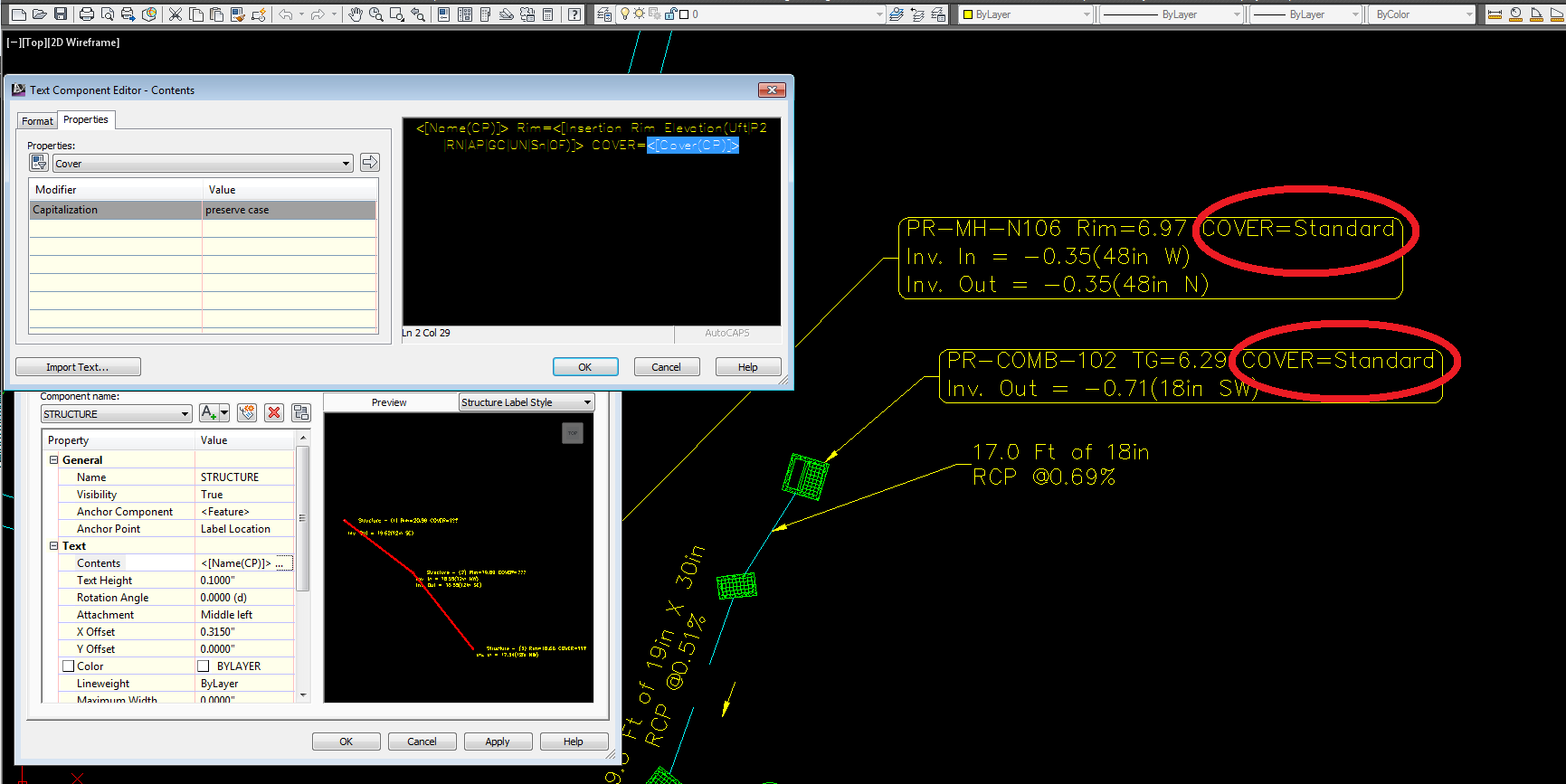
Task: Click the Import Text... button
Action: coord(78,367)
